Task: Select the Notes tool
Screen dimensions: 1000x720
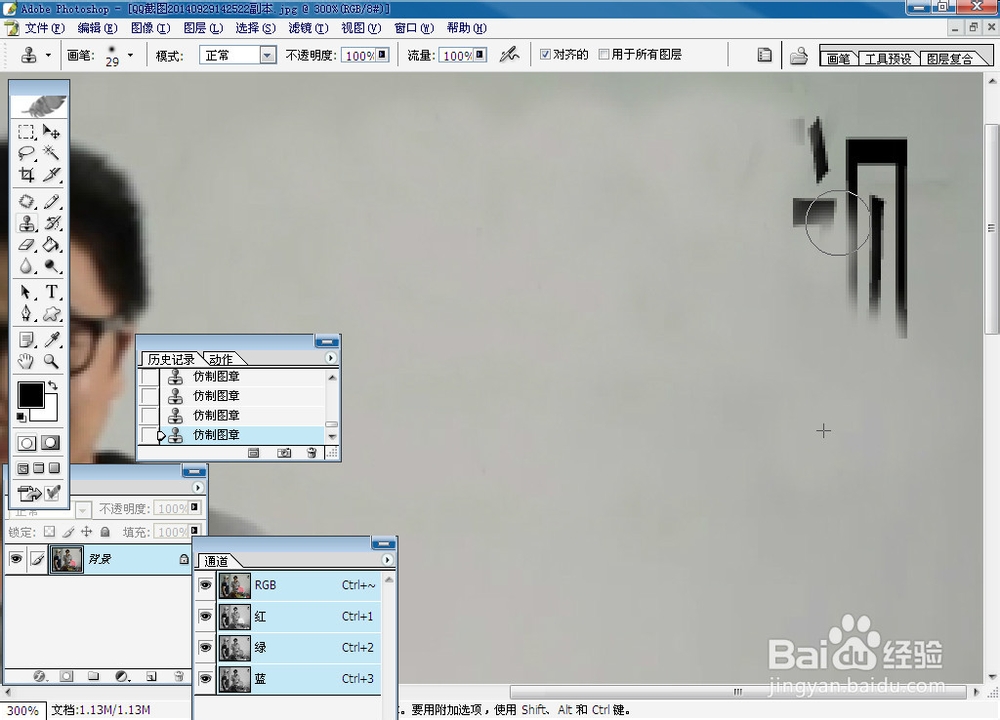Action: pyautogui.click(x=26, y=340)
